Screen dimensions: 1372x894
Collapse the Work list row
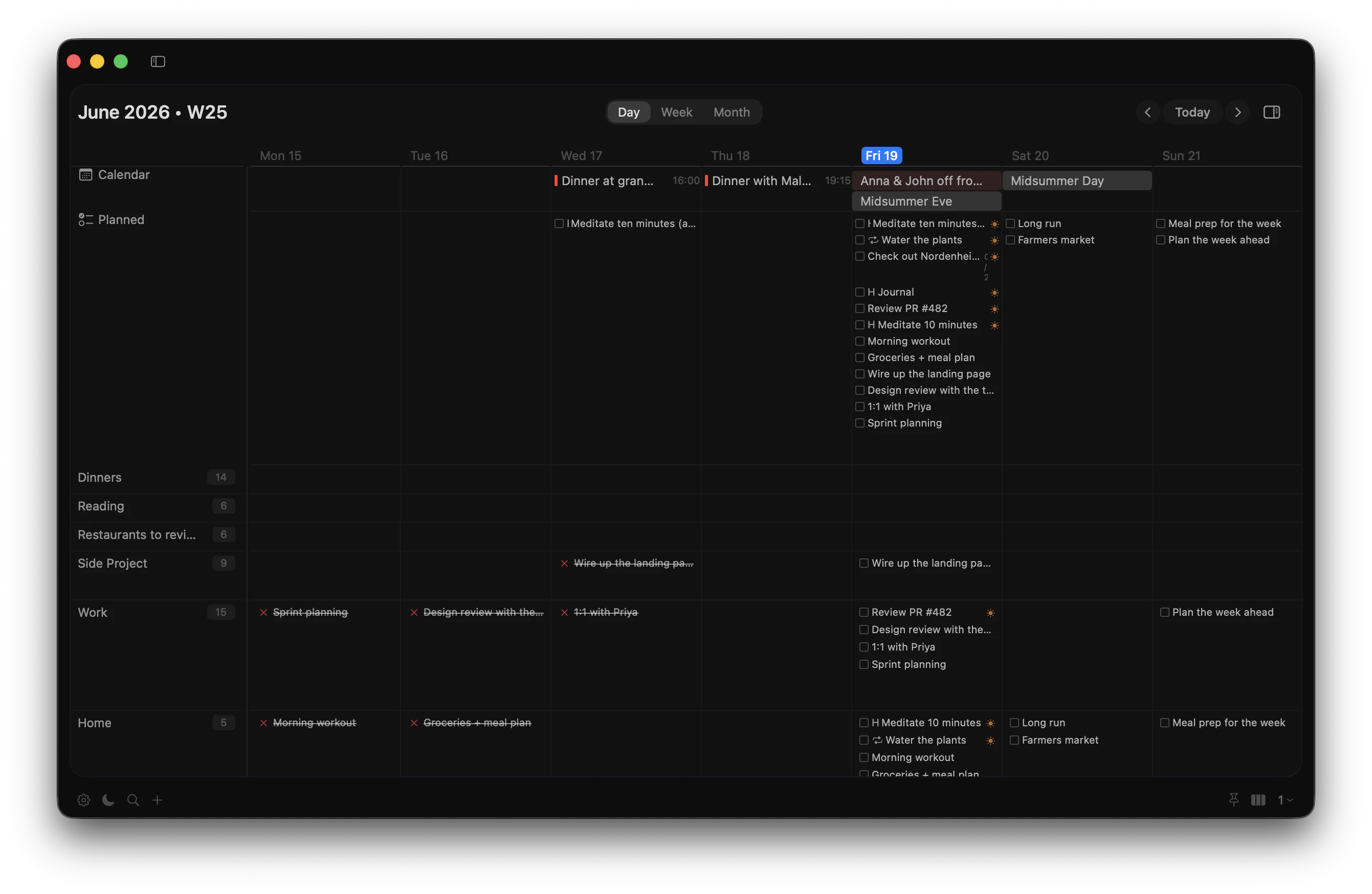point(156,612)
